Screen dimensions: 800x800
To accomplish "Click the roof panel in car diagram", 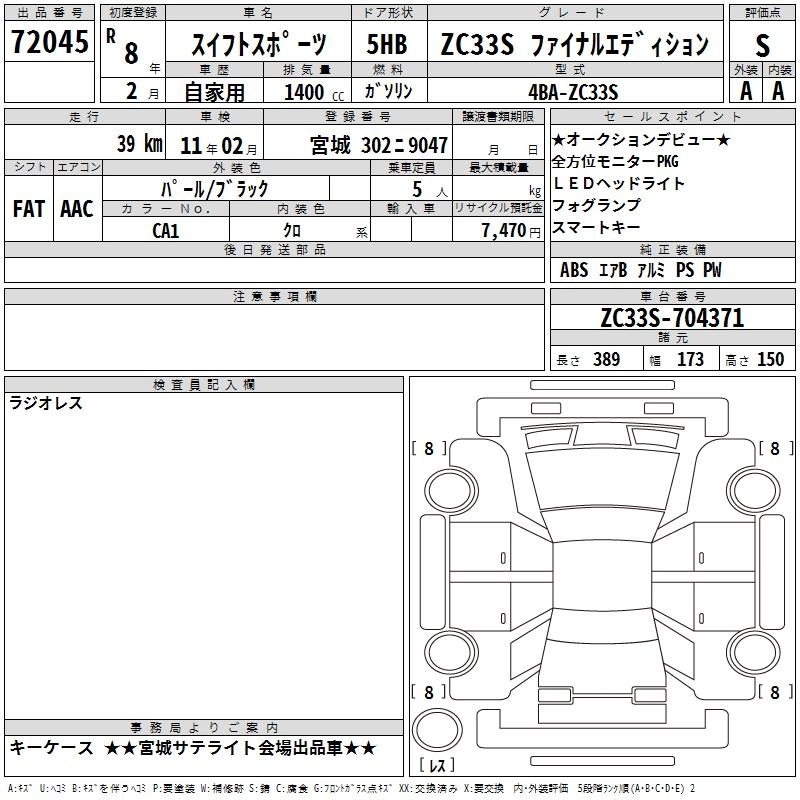I will pos(602,575).
